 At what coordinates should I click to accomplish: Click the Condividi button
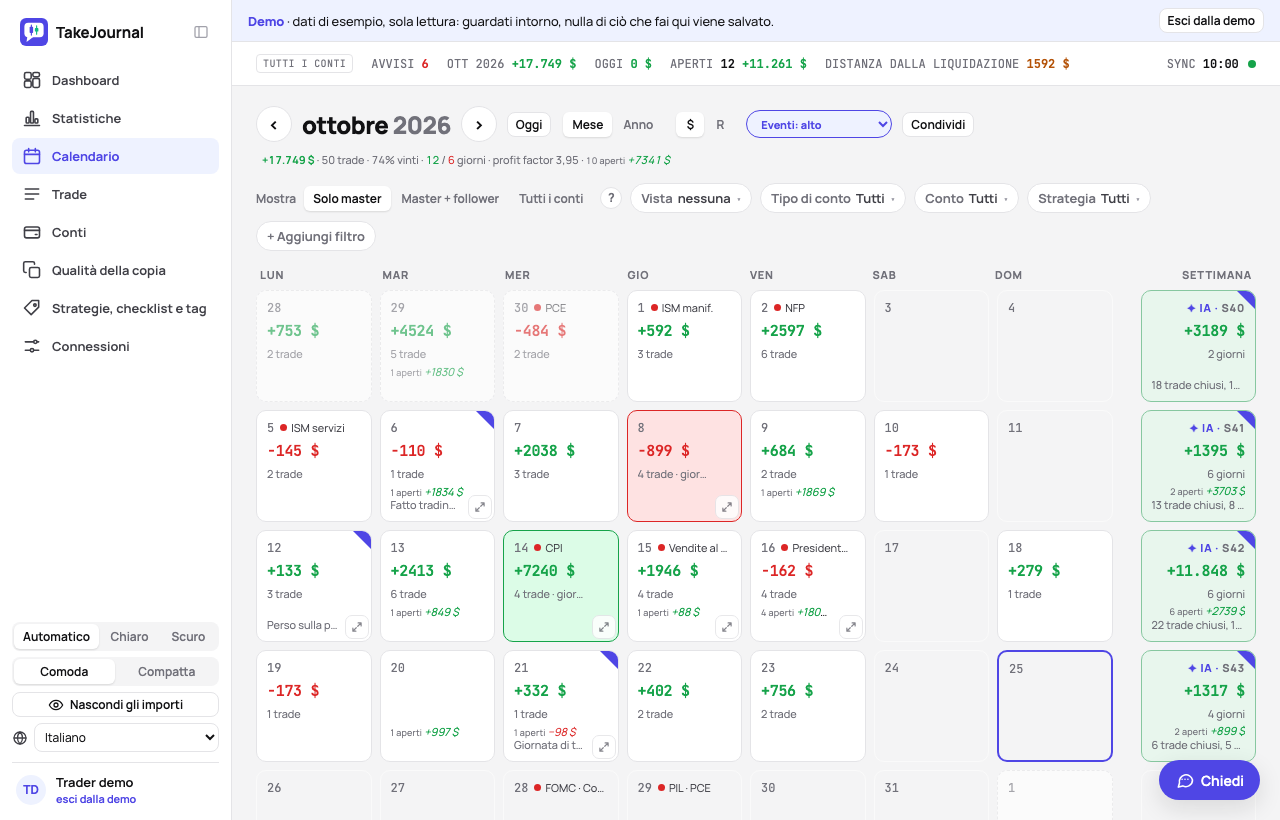[938, 125]
